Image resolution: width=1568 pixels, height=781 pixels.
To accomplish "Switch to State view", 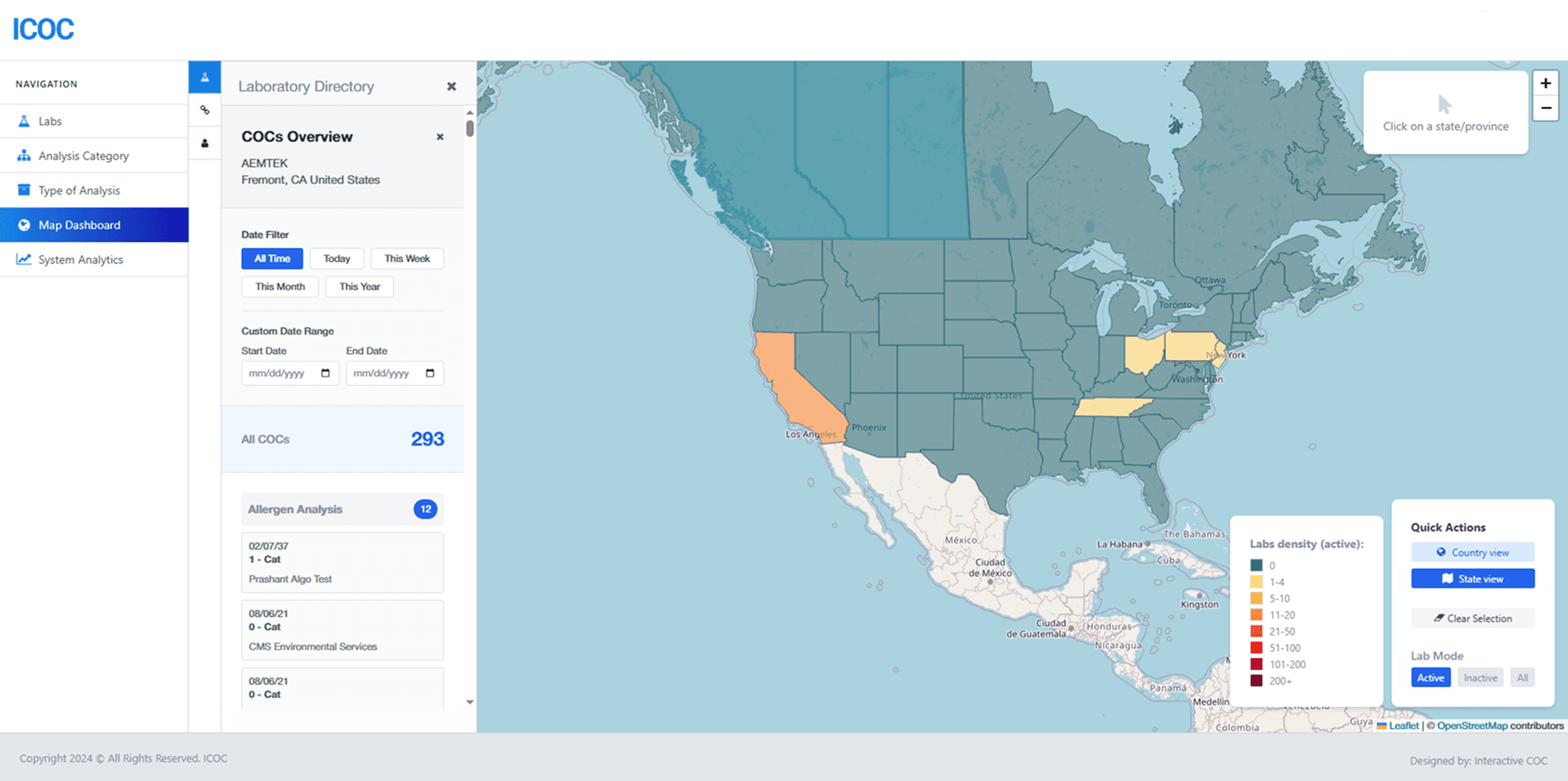I will pyautogui.click(x=1472, y=578).
